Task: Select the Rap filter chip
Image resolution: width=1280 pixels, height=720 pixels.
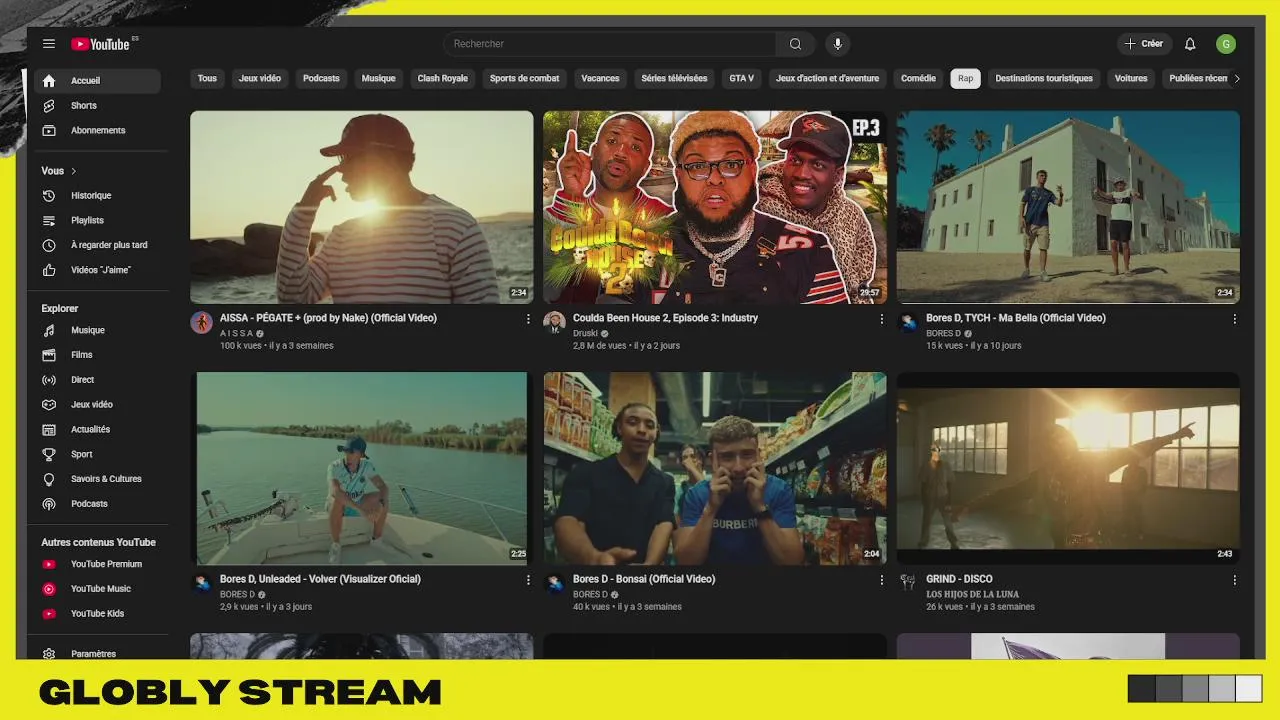Action: (965, 79)
